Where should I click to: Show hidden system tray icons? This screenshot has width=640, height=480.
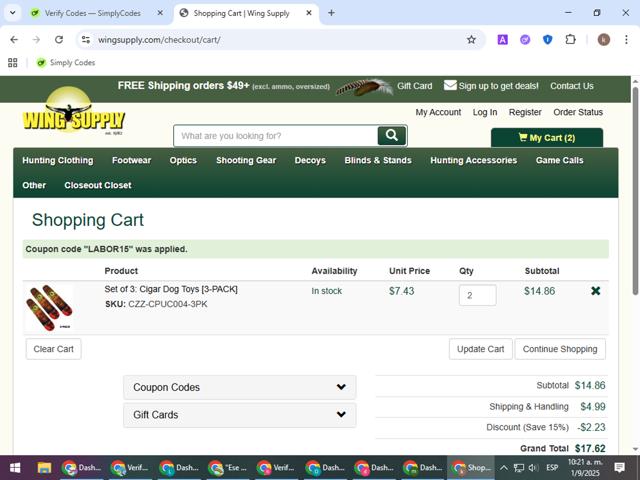(504, 468)
